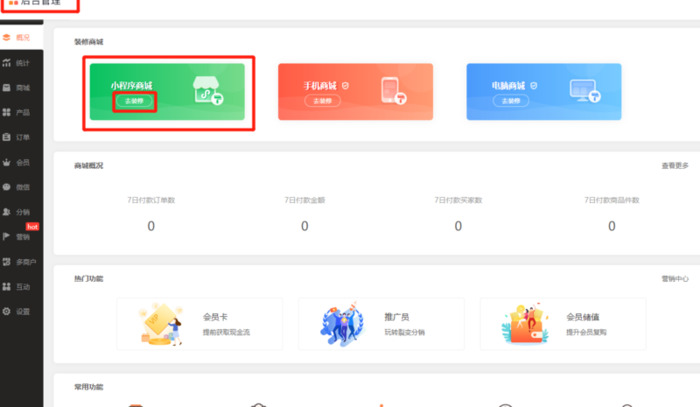Image resolution: width=700 pixels, height=407 pixels.
Task: Click the zero value under 7日付款买家数
Action: click(458, 226)
